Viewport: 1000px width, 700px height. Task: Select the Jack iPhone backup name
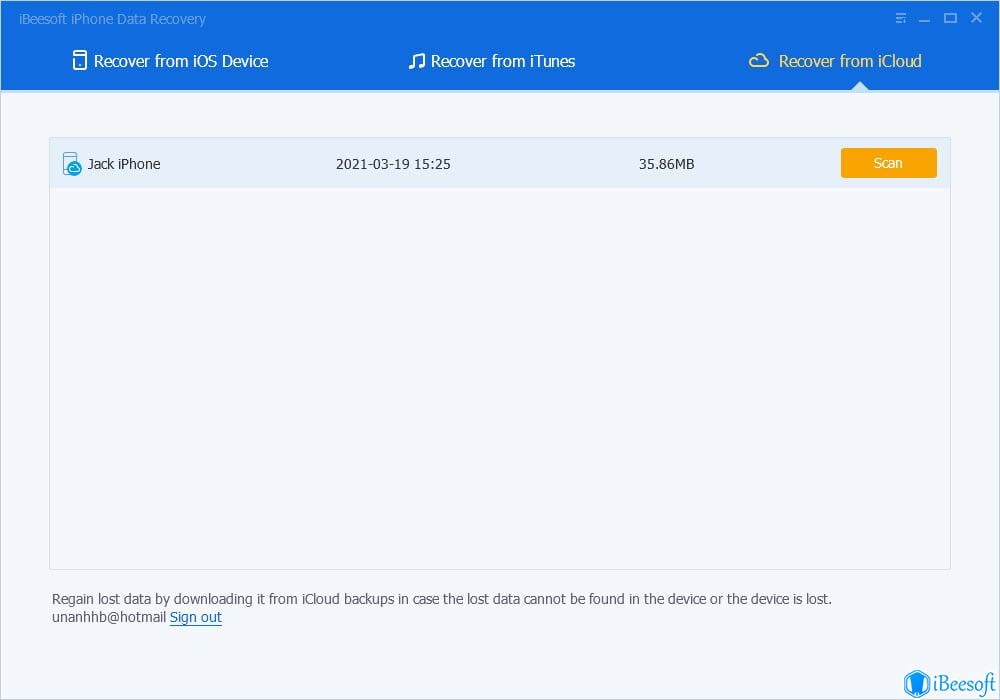coord(124,164)
